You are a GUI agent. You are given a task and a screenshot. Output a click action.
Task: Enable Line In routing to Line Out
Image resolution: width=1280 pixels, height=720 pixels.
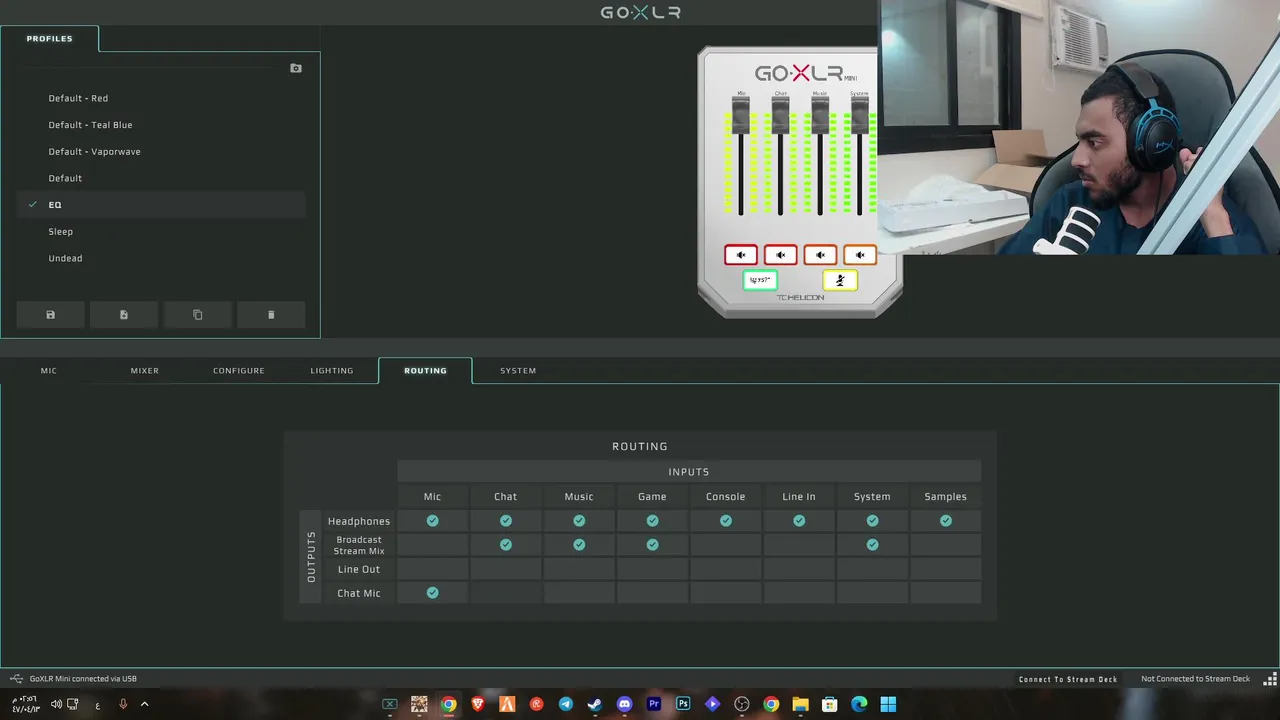point(799,569)
